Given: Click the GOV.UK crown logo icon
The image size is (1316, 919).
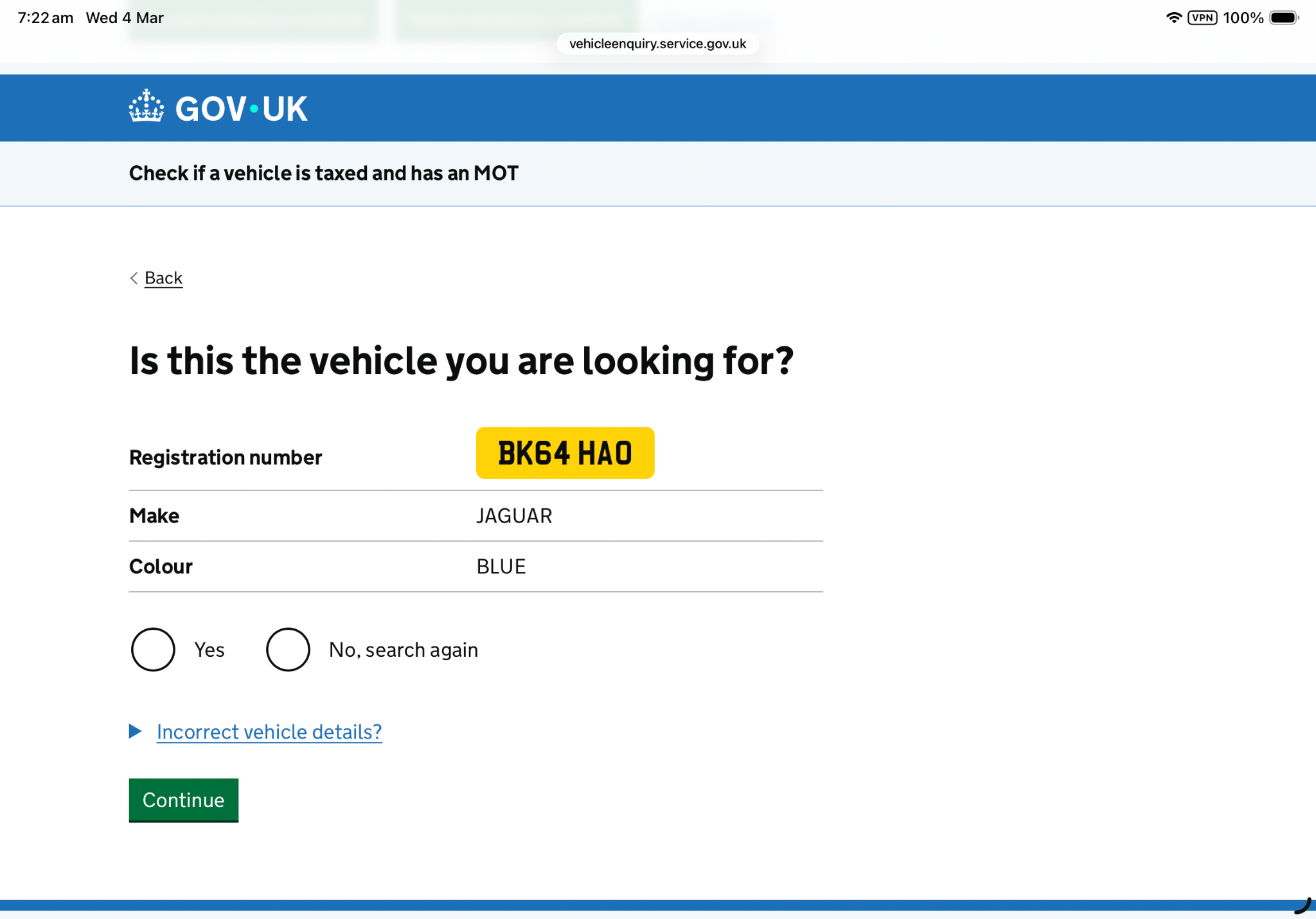Looking at the screenshot, I should tap(147, 107).
